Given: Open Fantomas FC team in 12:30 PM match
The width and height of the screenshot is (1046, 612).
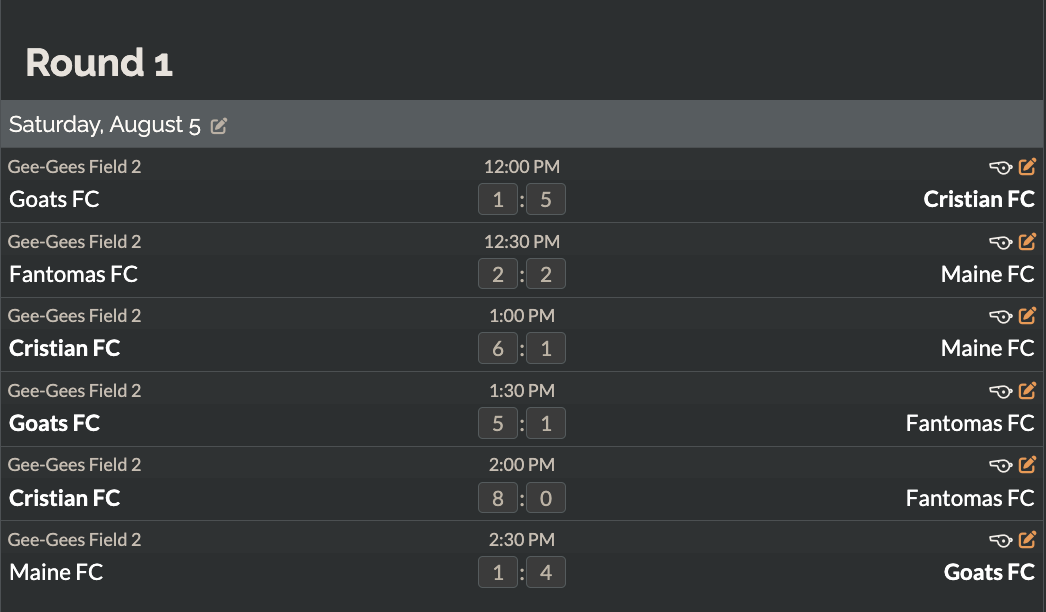Looking at the screenshot, I should click(x=73, y=274).
